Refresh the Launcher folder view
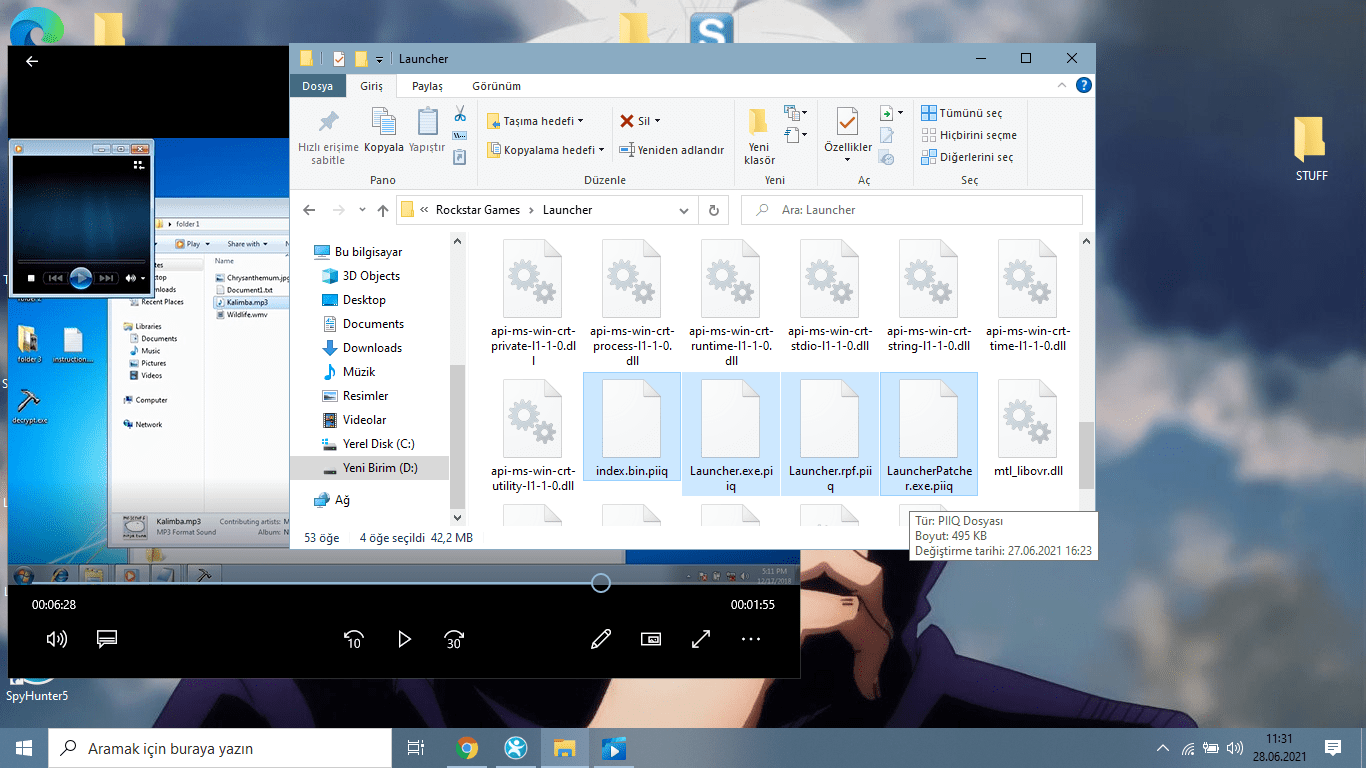The width and height of the screenshot is (1366, 768). (713, 210)
